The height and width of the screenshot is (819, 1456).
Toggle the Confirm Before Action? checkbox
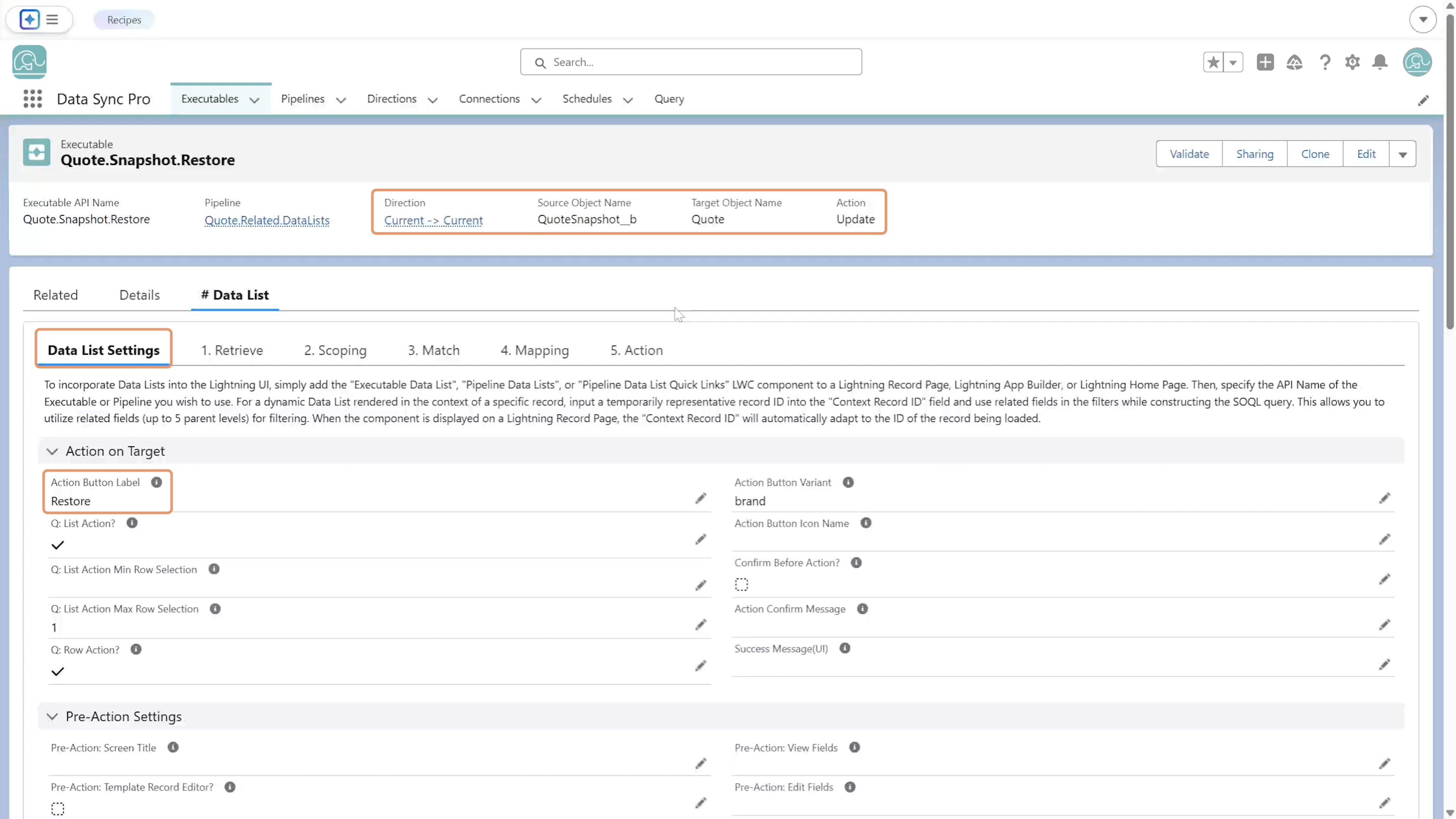click(741, 584)
